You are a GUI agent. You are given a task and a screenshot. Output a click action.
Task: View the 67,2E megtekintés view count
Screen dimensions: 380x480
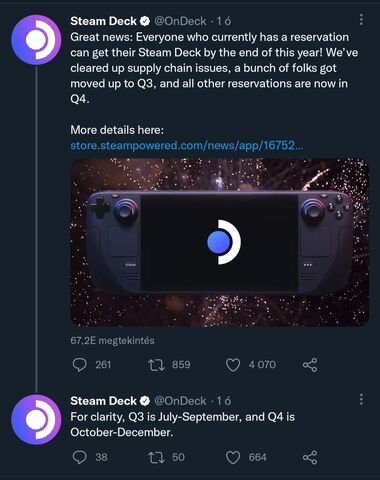pos(112,340)
